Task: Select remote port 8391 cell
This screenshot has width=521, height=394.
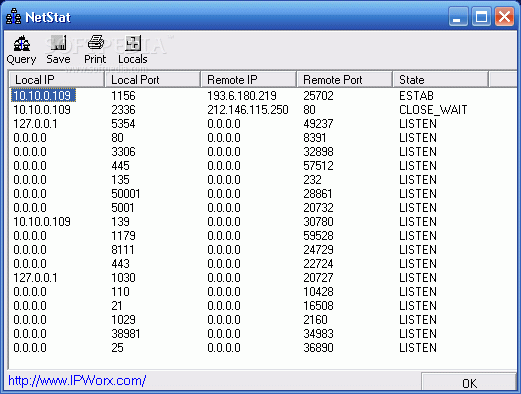Action: pyautogui.click(x=315, y=138)
